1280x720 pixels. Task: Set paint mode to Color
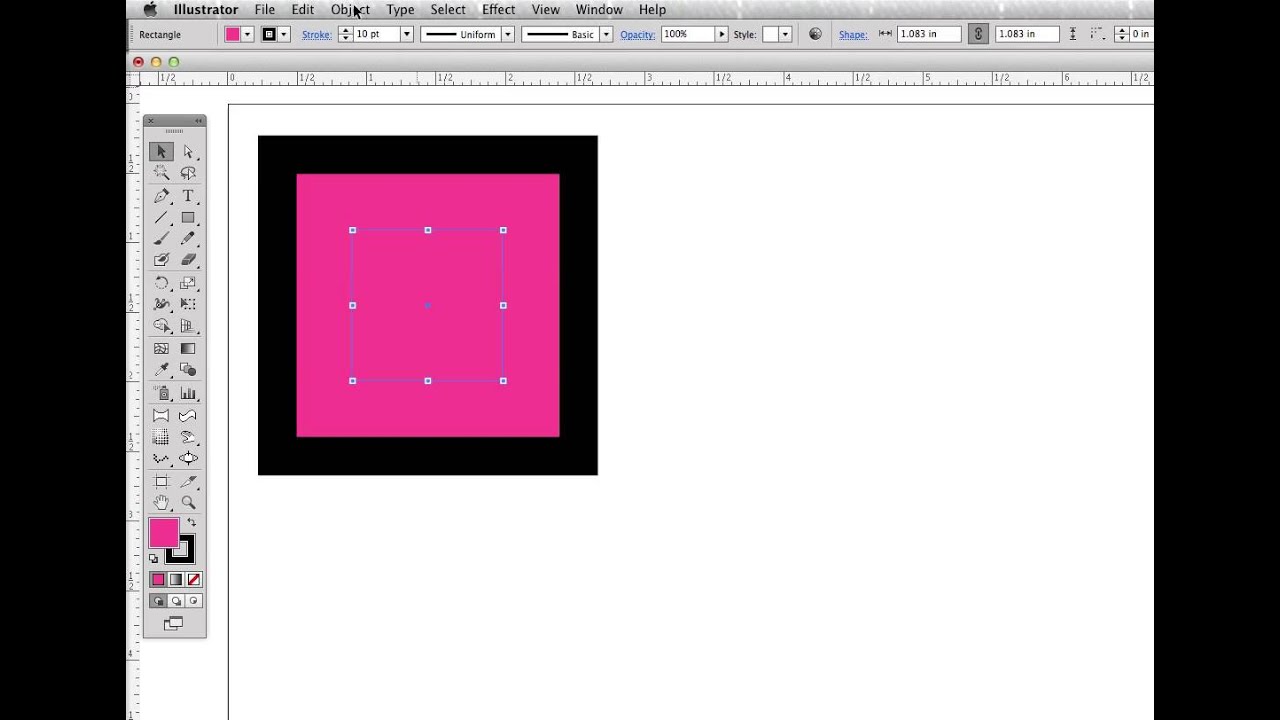158,579
